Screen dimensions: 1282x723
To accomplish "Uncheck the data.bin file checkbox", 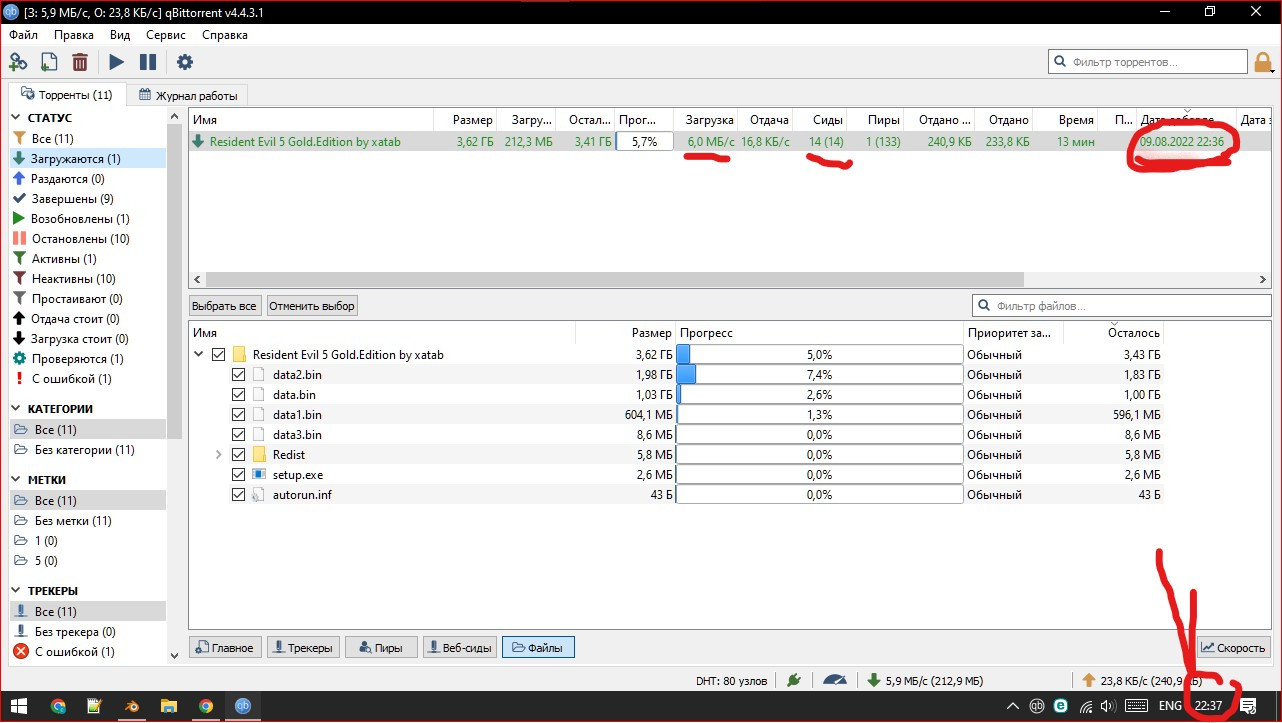I will 238,394.
